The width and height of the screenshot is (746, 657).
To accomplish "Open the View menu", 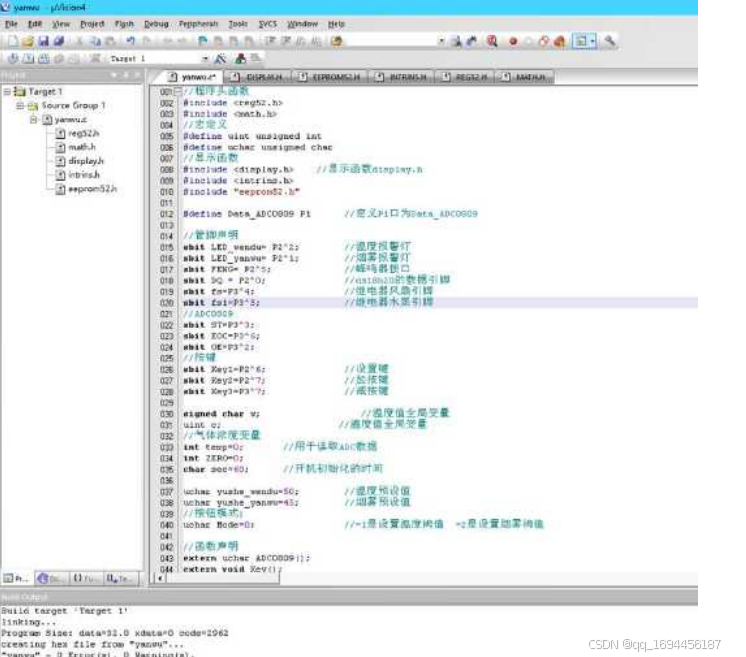I will click(60, 24).
